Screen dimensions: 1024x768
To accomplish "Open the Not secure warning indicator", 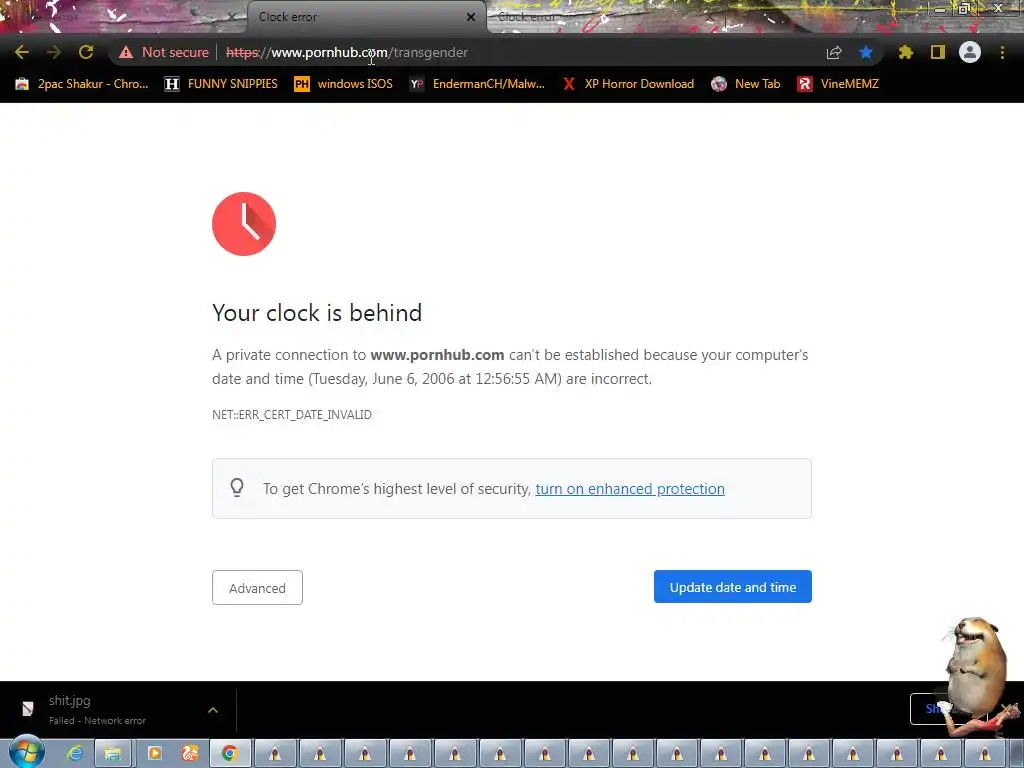I will [164, 52].
